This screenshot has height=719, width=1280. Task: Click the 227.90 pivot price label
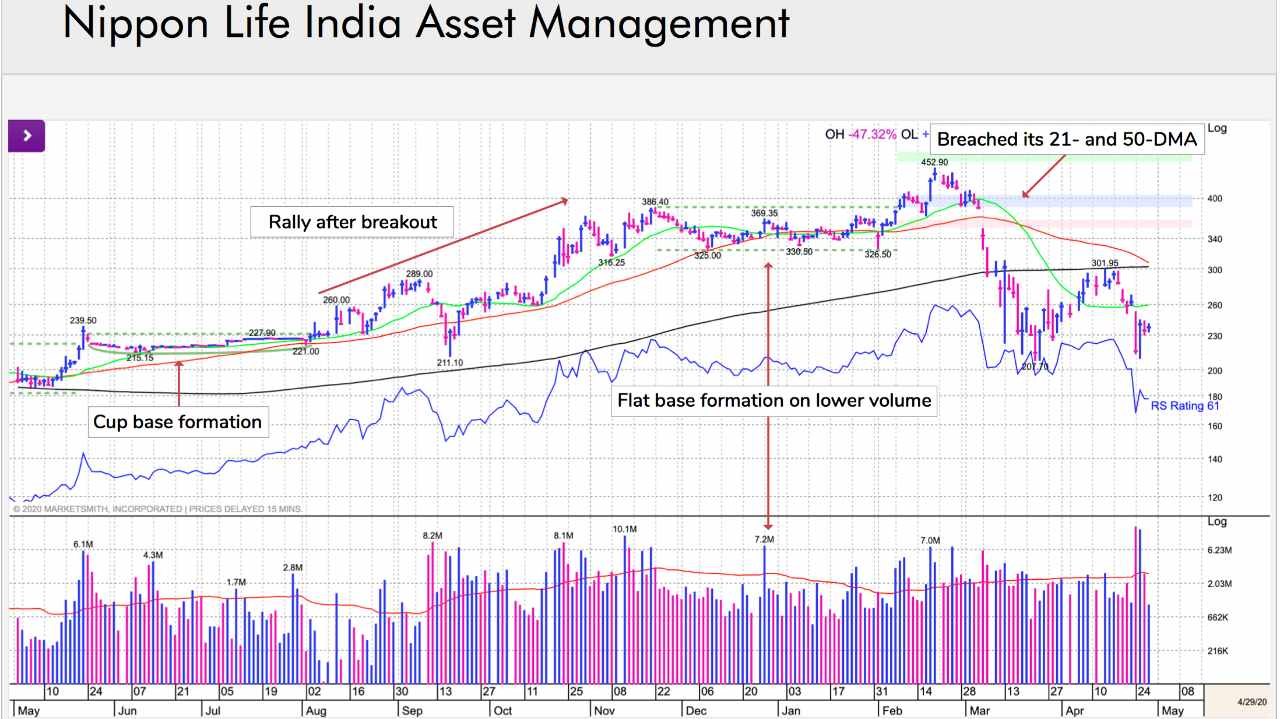[262, 334]
